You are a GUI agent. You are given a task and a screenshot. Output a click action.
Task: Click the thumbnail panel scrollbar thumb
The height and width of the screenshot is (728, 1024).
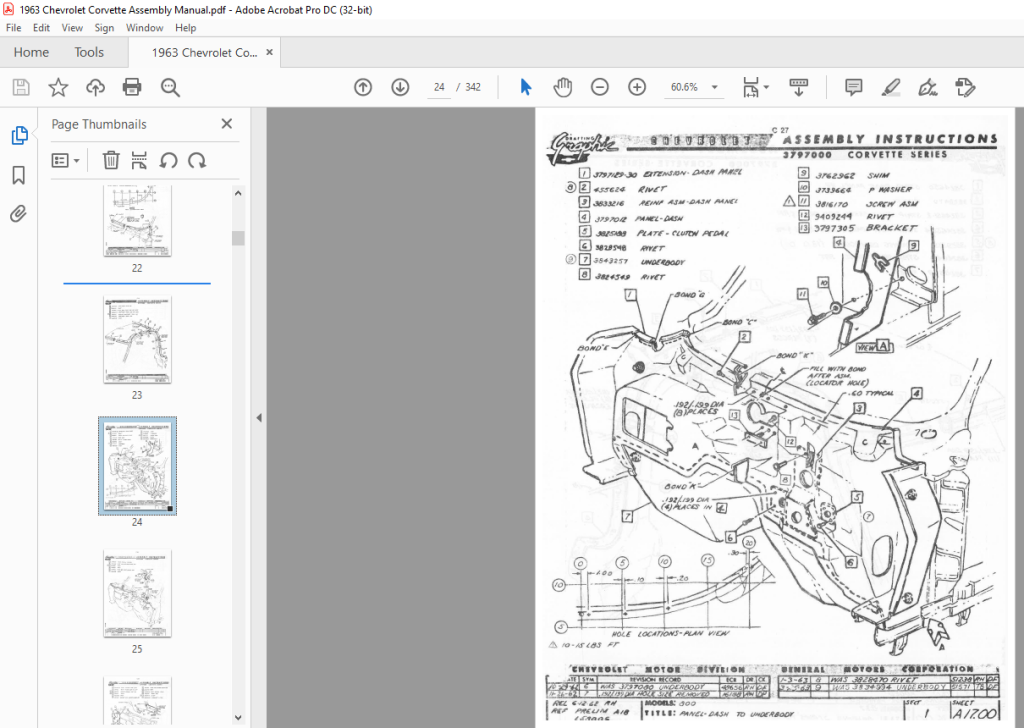coord(238,238)
